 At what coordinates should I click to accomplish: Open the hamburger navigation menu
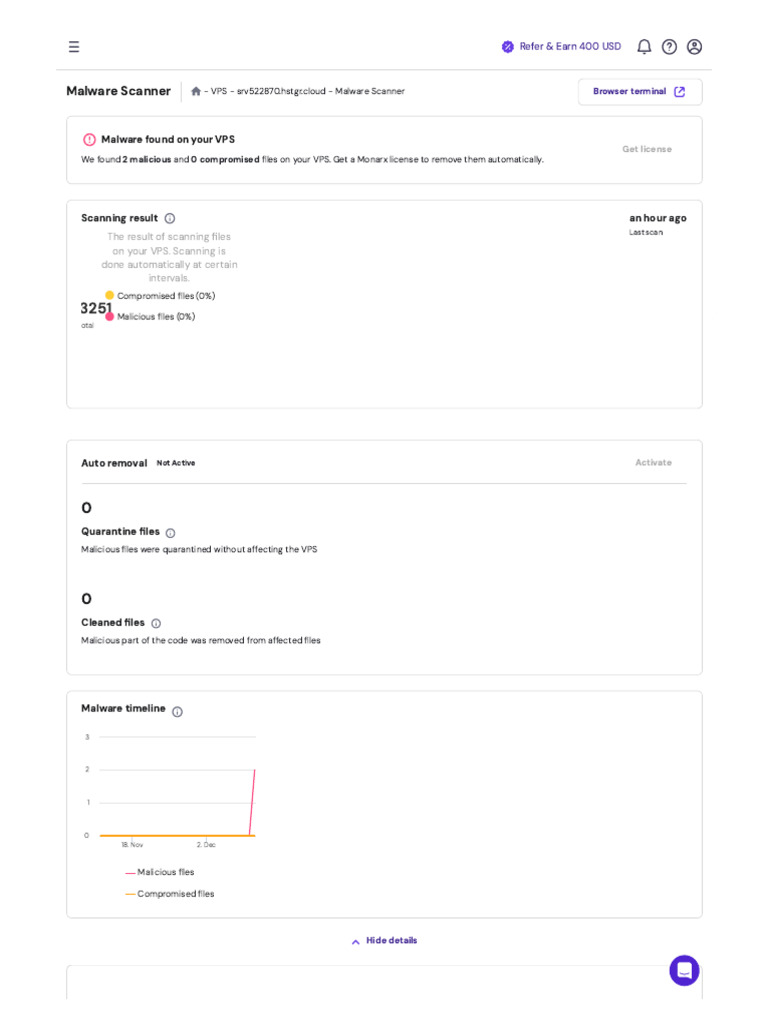[74, 47]
